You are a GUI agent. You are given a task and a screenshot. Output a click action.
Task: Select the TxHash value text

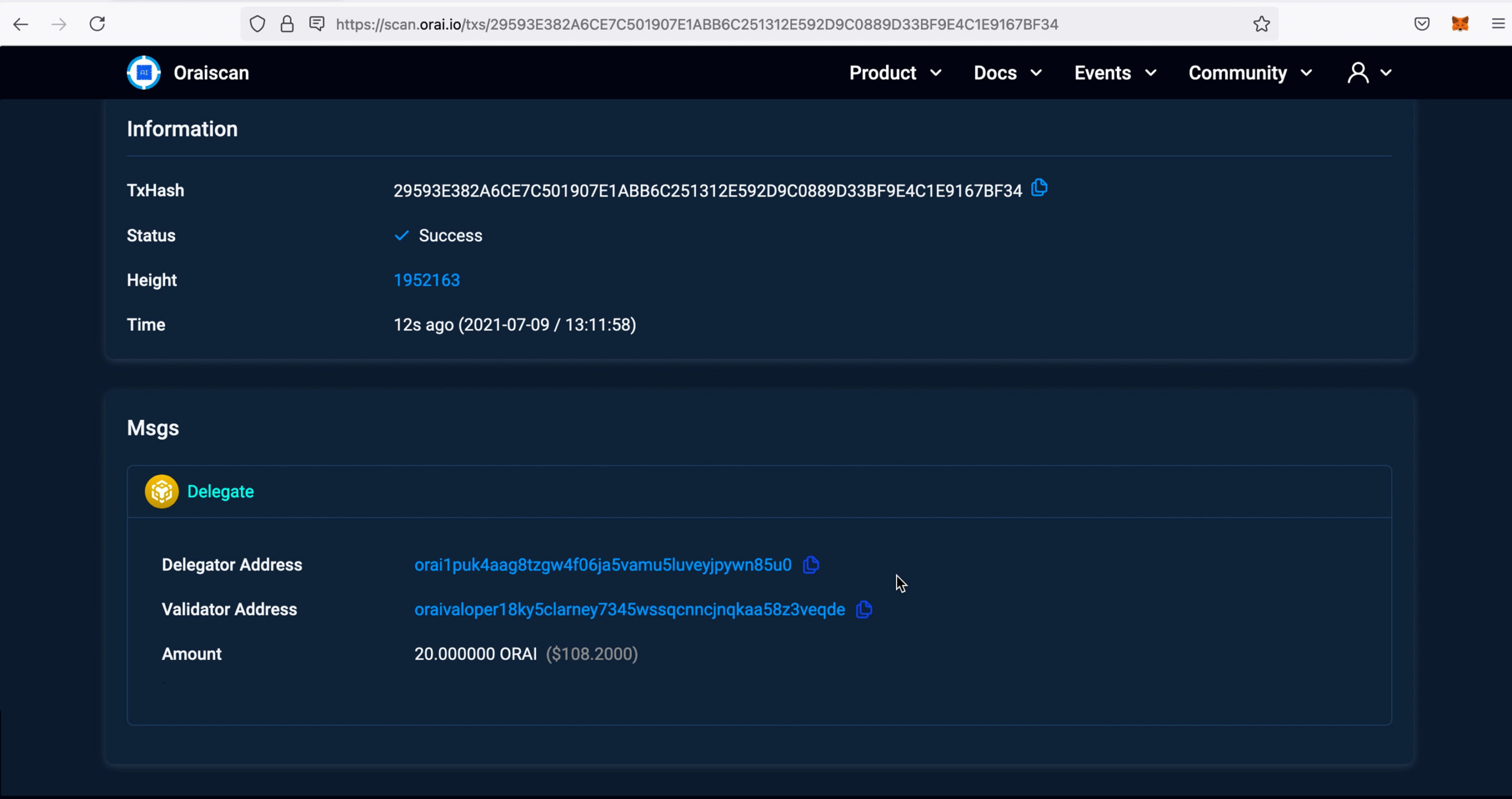(x=708, y=191)
